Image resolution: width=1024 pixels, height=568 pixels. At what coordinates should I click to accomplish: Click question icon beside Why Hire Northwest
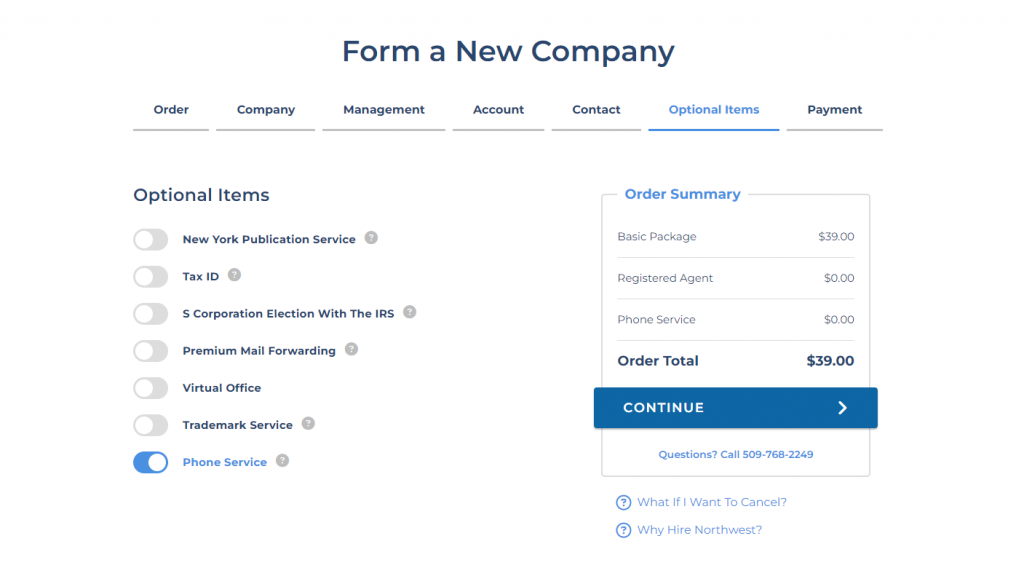(624, 530)
